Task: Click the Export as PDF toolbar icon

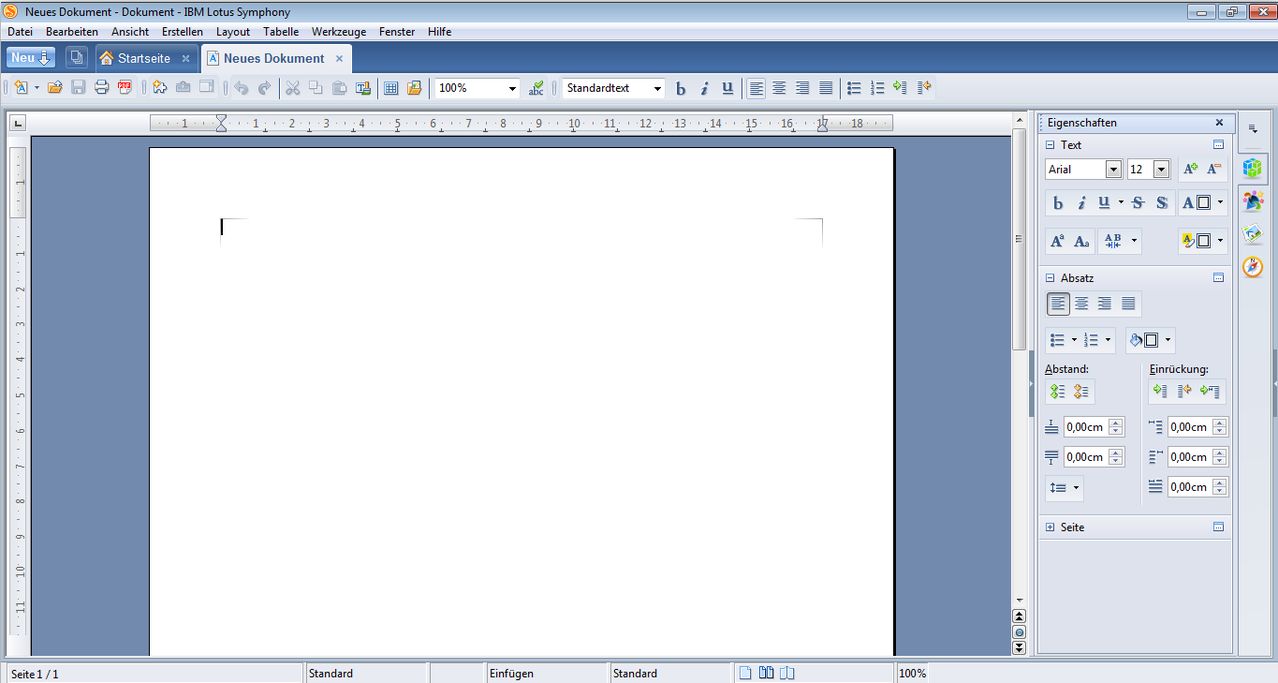Action: click(125, 88)
